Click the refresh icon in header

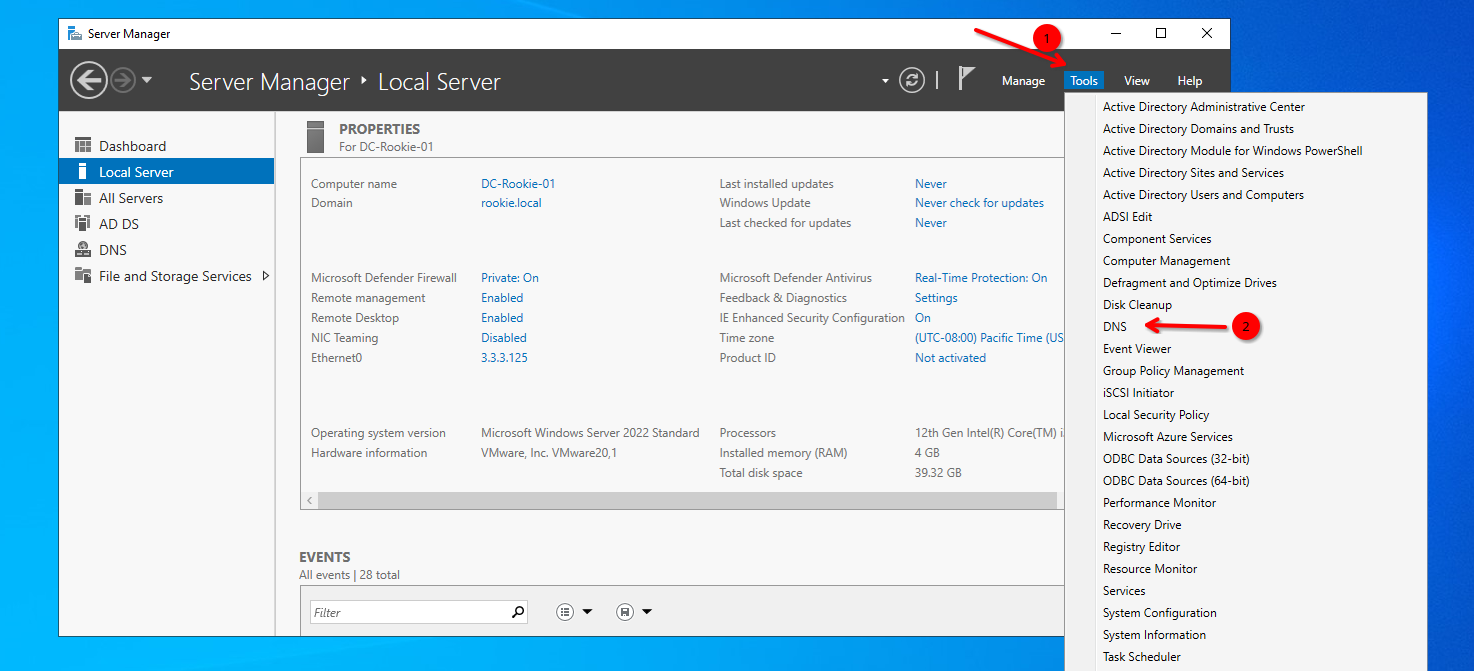[912, 80]
